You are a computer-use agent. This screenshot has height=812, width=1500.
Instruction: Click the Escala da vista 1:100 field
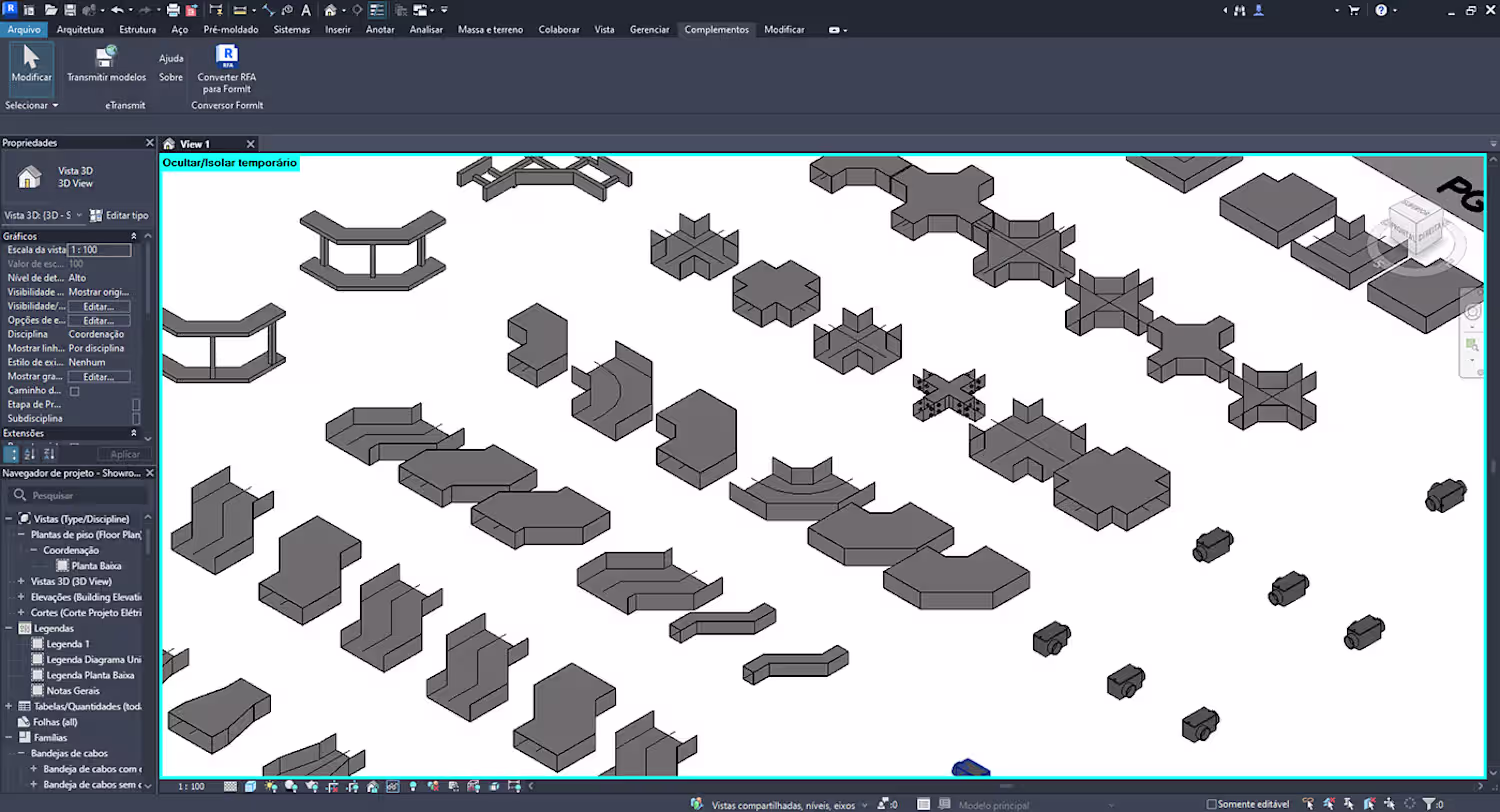tap(99, 250)
